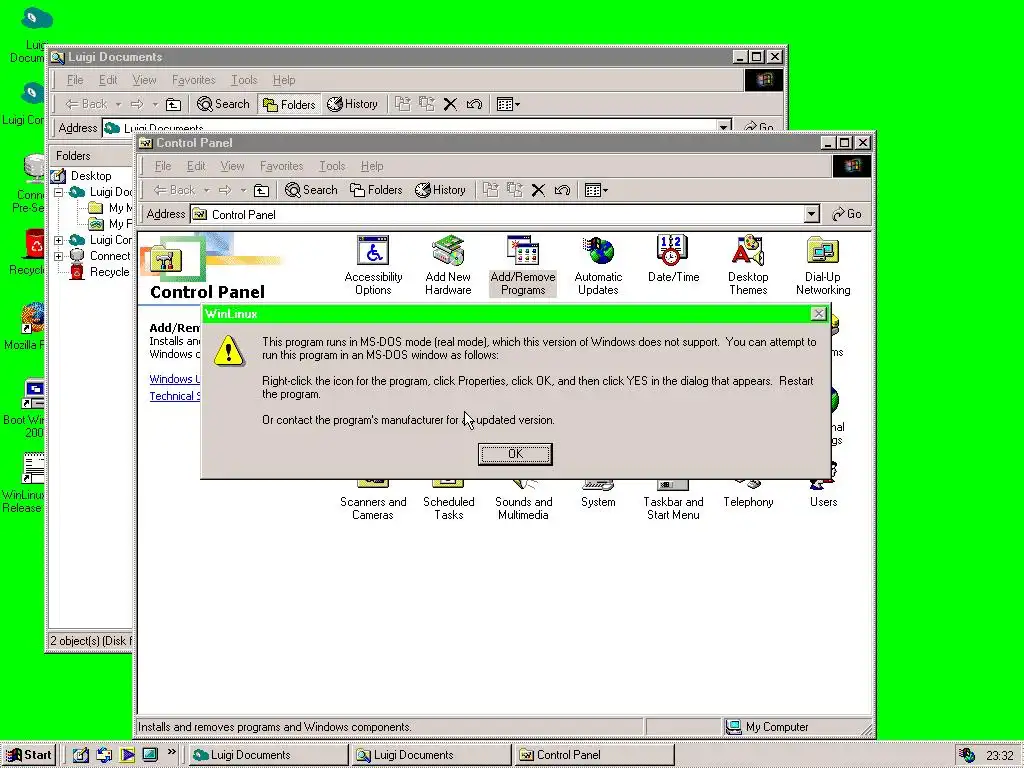Open File menu in Luigi Documents window
The image size is (1024, 768).
click(75, 80)
